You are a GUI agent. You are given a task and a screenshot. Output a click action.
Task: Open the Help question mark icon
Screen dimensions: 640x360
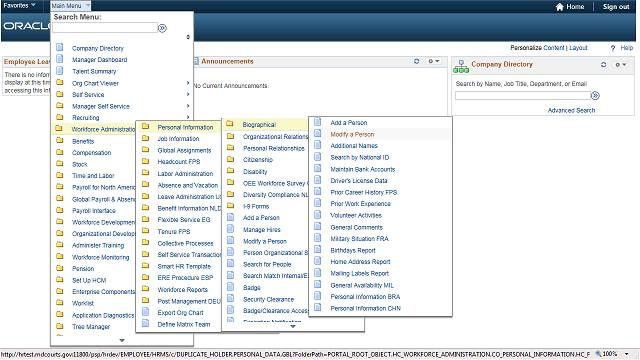point(613,48)
